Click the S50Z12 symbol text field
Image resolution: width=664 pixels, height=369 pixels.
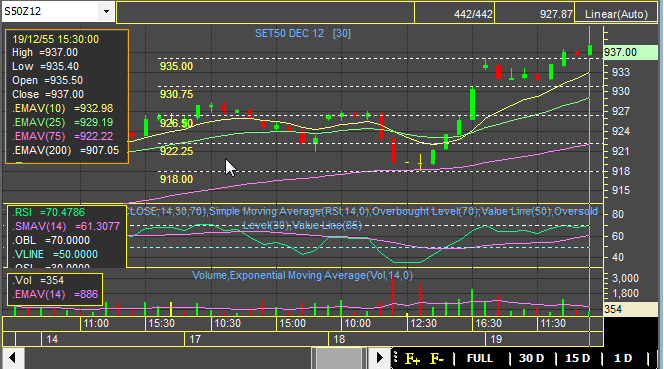(x=51, y=11)
